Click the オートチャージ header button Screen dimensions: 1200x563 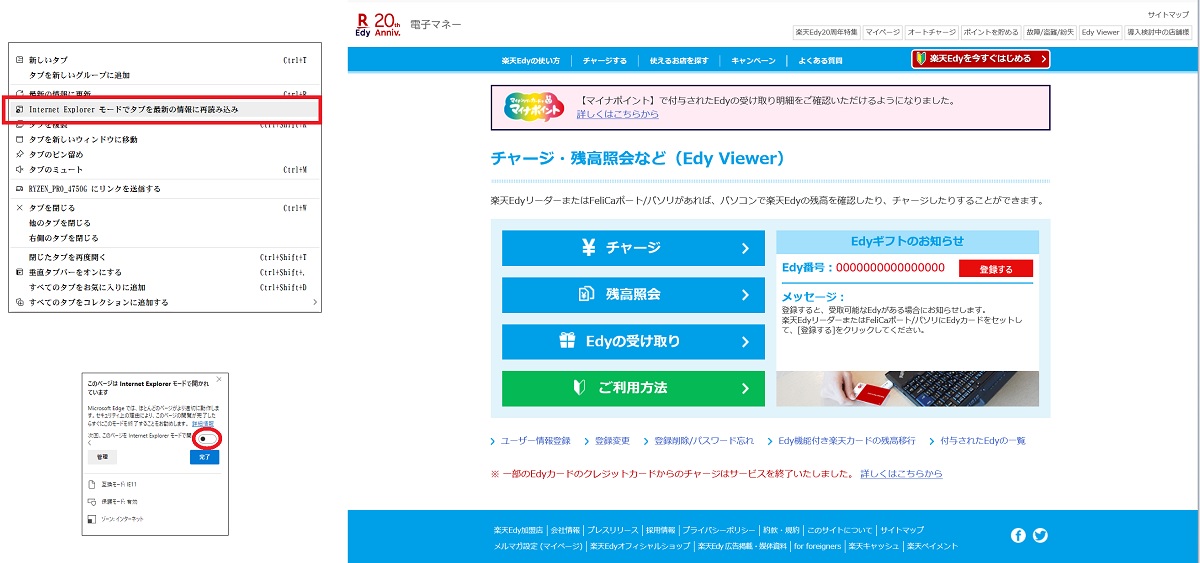point(932,33)
